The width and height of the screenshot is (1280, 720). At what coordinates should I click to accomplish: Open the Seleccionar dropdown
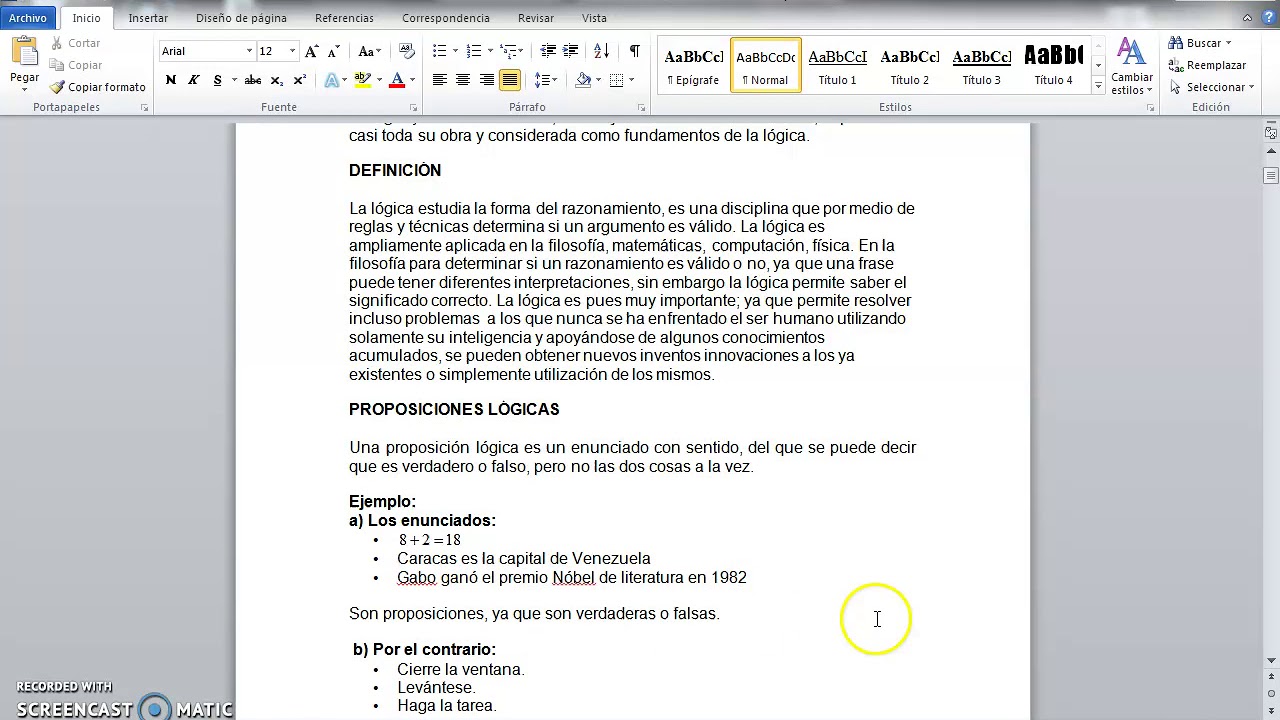click(1211, 87)
